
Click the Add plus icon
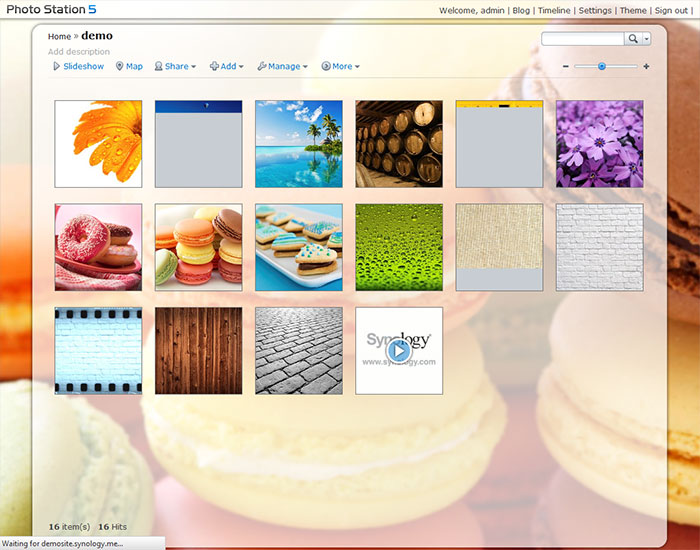click(x=214, y=67)
